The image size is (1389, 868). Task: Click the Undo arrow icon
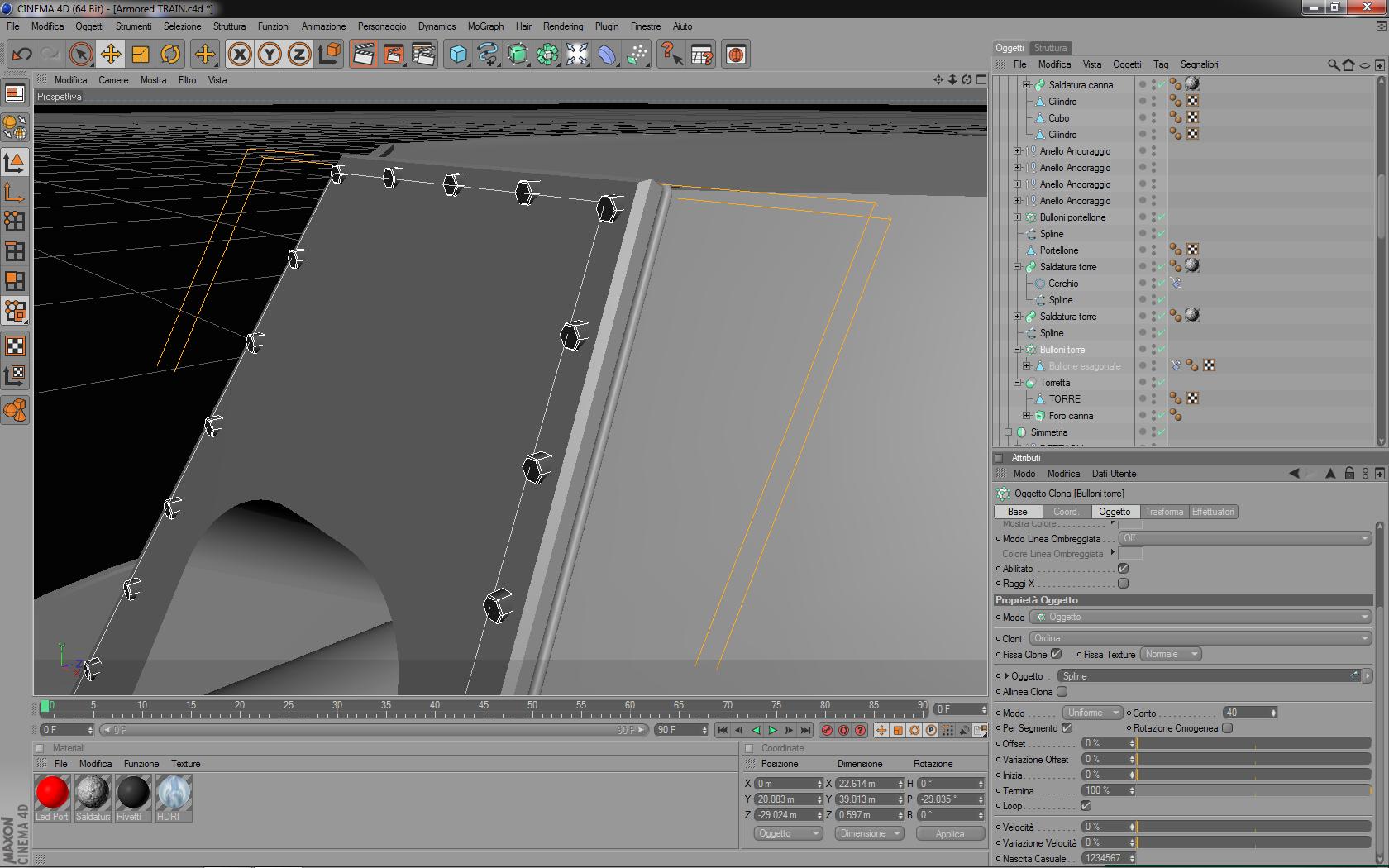click(21, 55)
